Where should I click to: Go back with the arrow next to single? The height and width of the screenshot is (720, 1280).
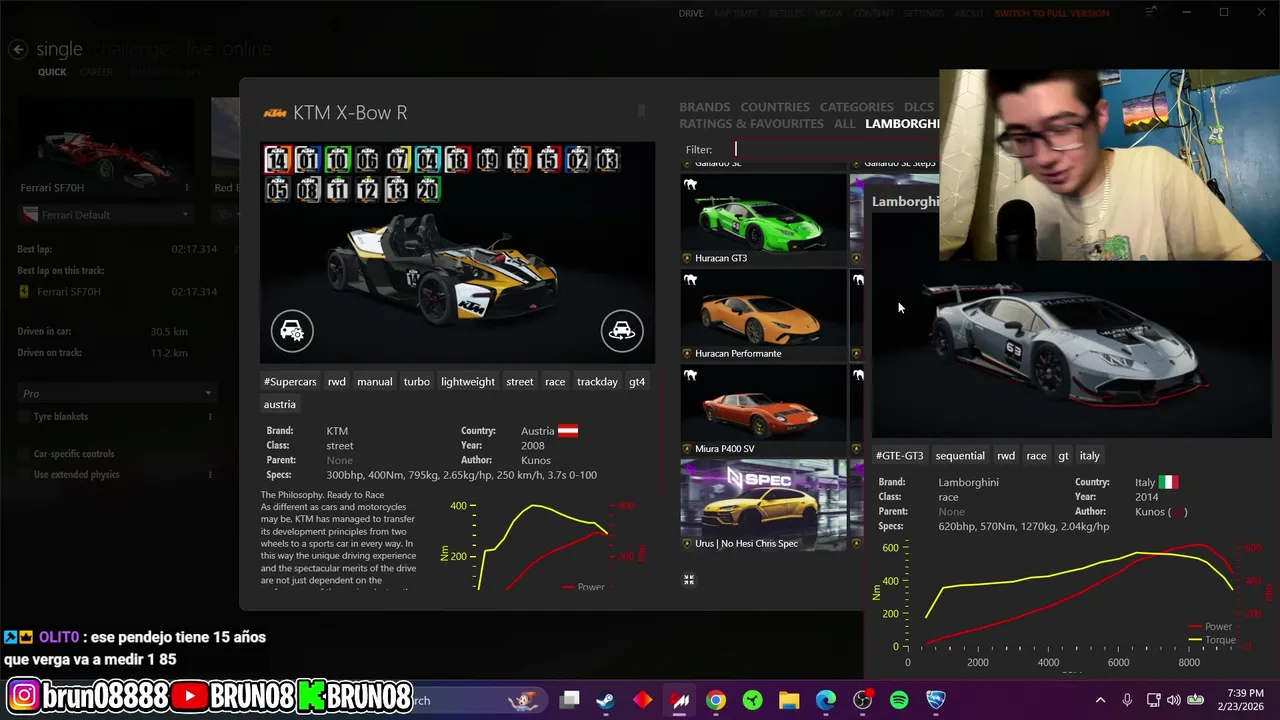tap(17, 49)
